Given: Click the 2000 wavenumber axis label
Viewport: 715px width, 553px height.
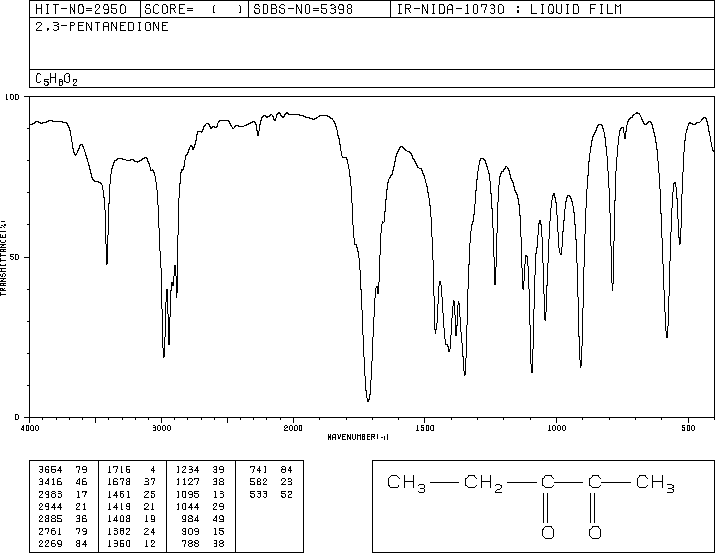Looking at the screenshot, I should point(293,428).
